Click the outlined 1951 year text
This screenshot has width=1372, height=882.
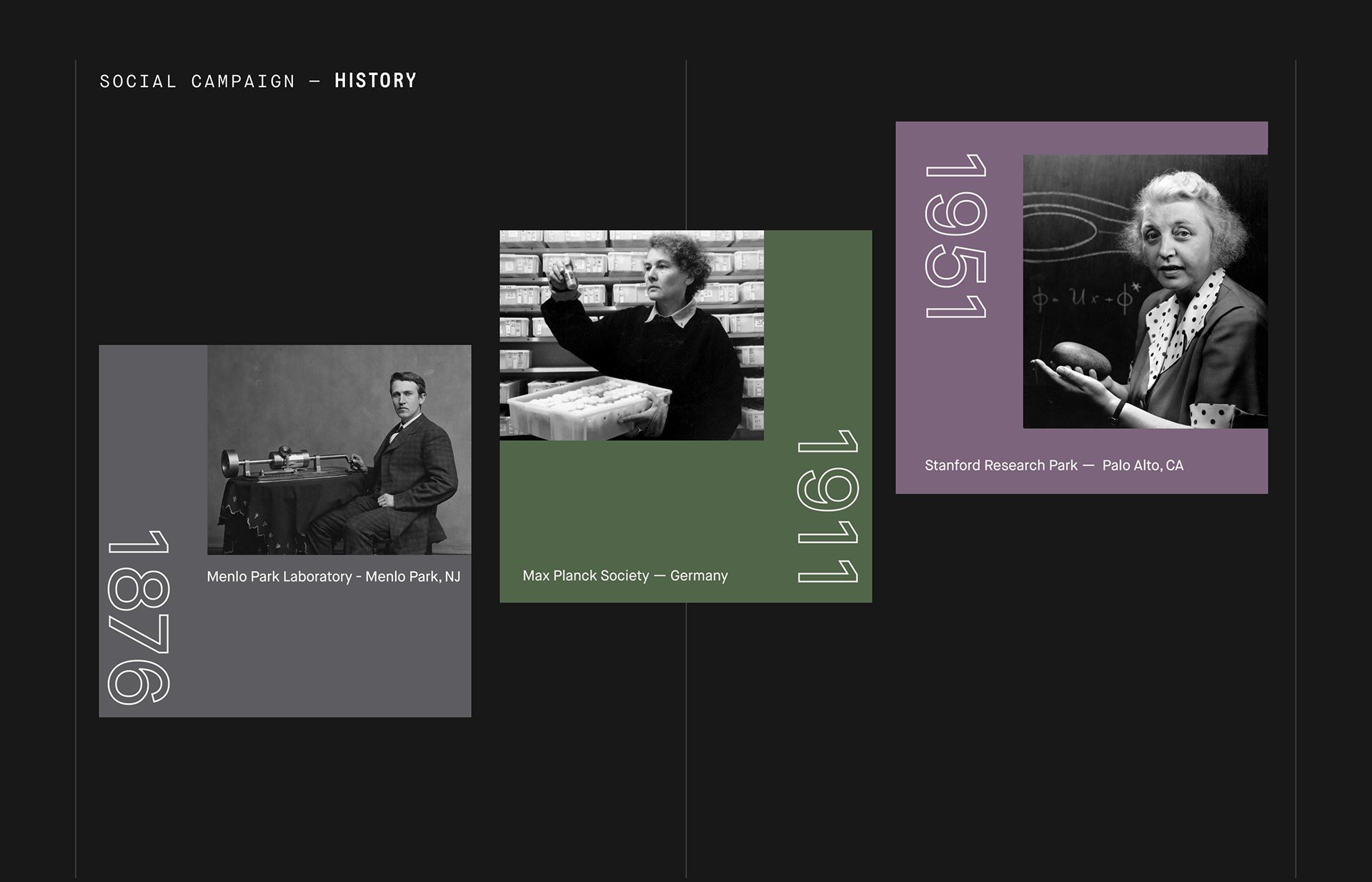(x=955, y=237)
